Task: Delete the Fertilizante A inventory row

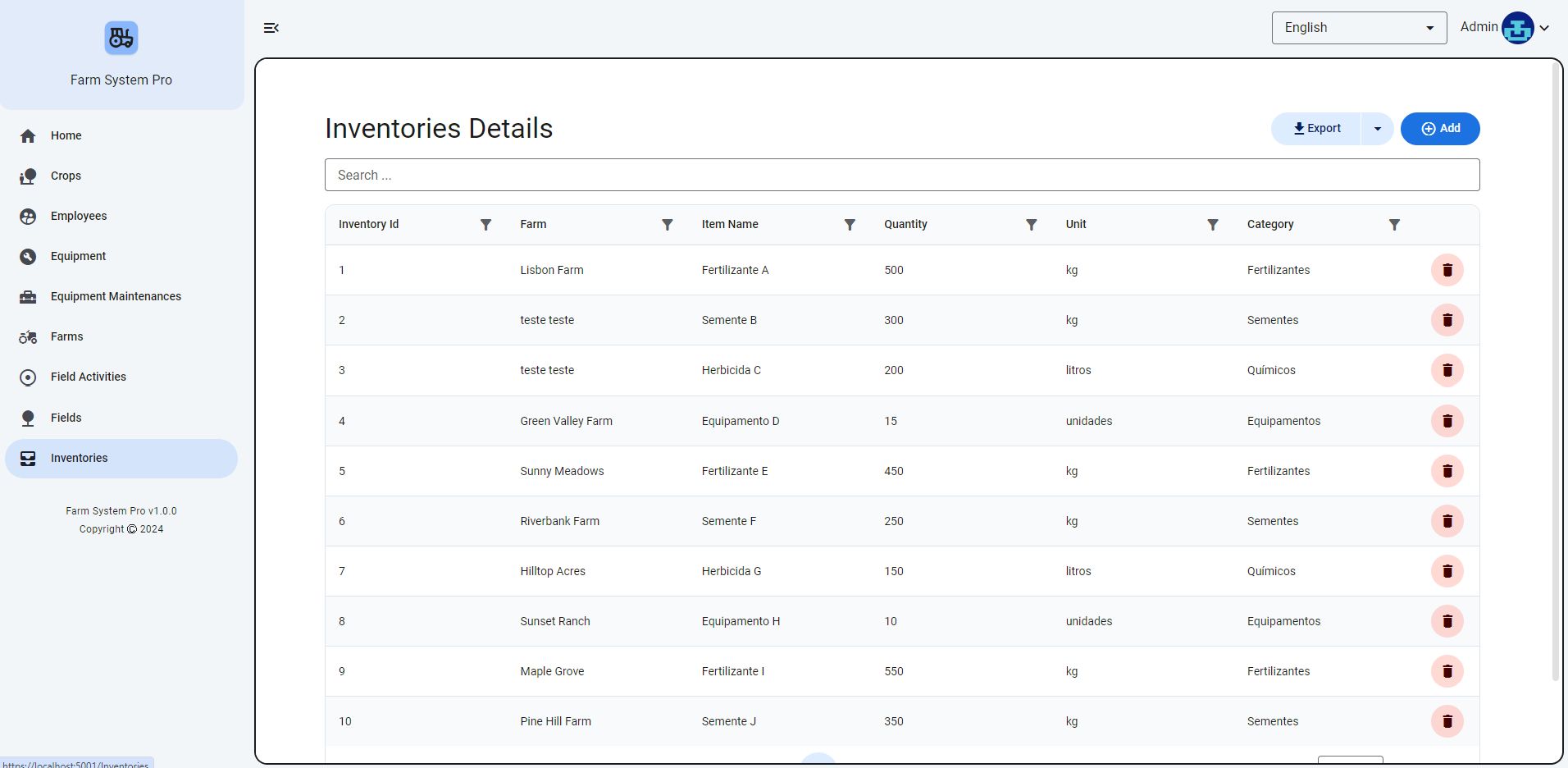Action: 1447,270
